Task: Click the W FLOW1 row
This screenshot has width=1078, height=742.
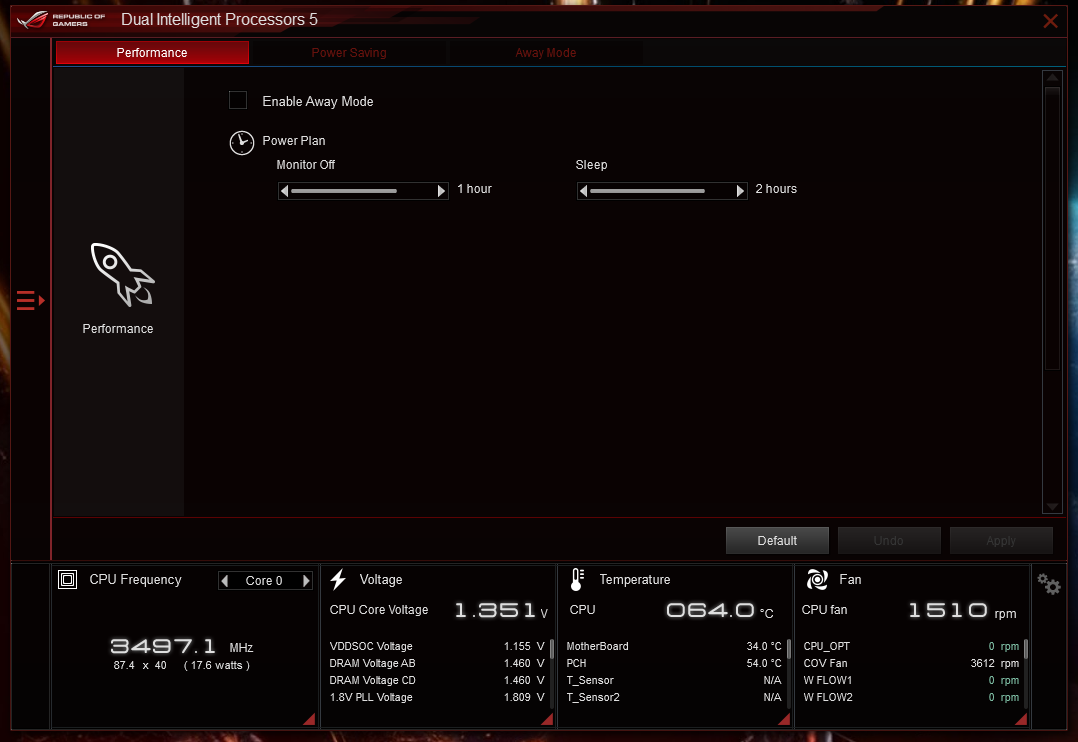Action: 911,680
